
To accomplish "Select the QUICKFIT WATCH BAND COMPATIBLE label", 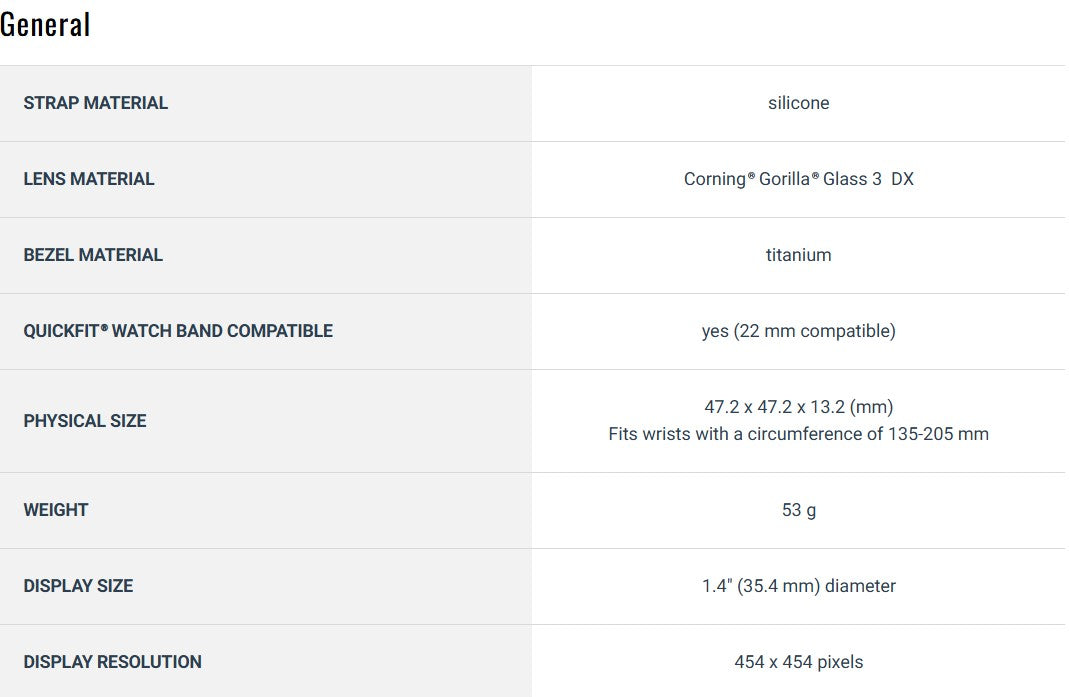I will pyautogui.click(x=178, y=331).
